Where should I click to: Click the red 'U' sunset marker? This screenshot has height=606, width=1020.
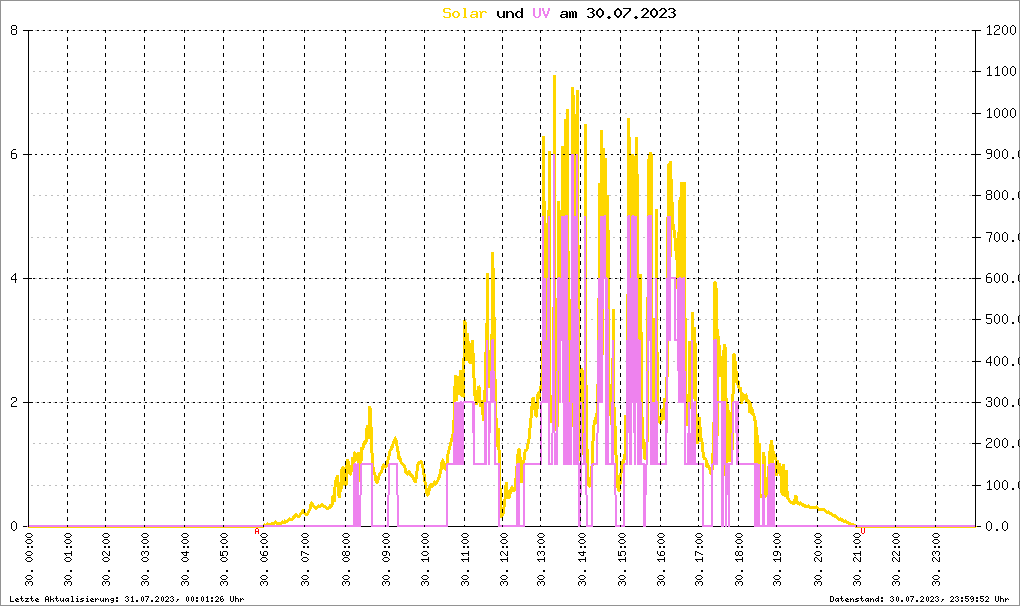(863, 531)
